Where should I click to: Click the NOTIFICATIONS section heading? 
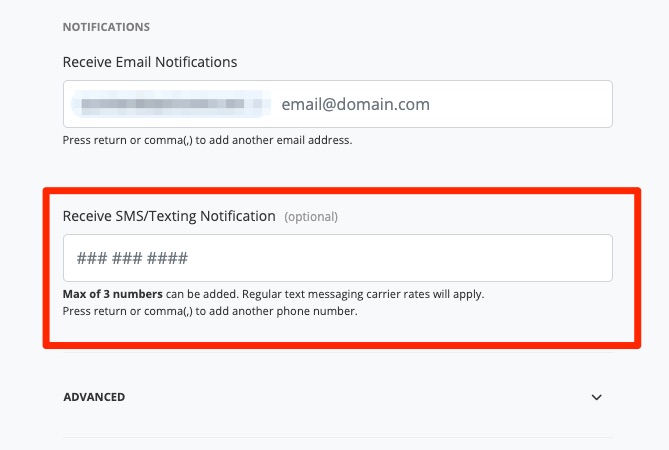coord(106,27)
